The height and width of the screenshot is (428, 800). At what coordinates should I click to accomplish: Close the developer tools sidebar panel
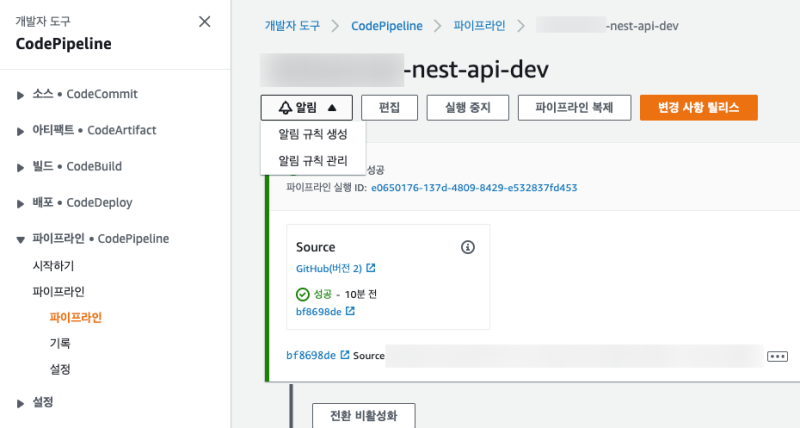click(205, 21)
